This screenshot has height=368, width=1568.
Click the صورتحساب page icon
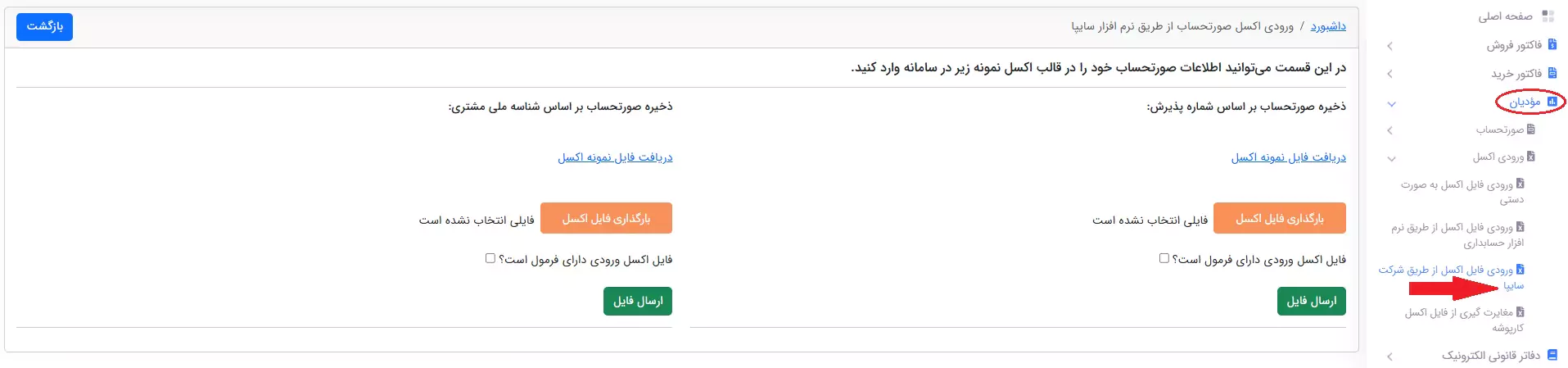[1531, 129]
